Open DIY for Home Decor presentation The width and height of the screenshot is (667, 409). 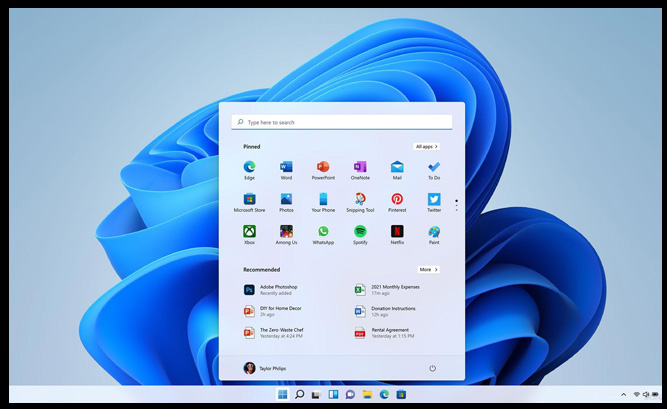point(273,311)
